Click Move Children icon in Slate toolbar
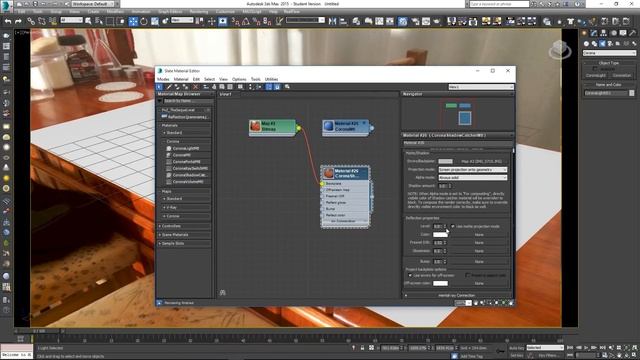This screenshot has height=360, width=640. 206,87
